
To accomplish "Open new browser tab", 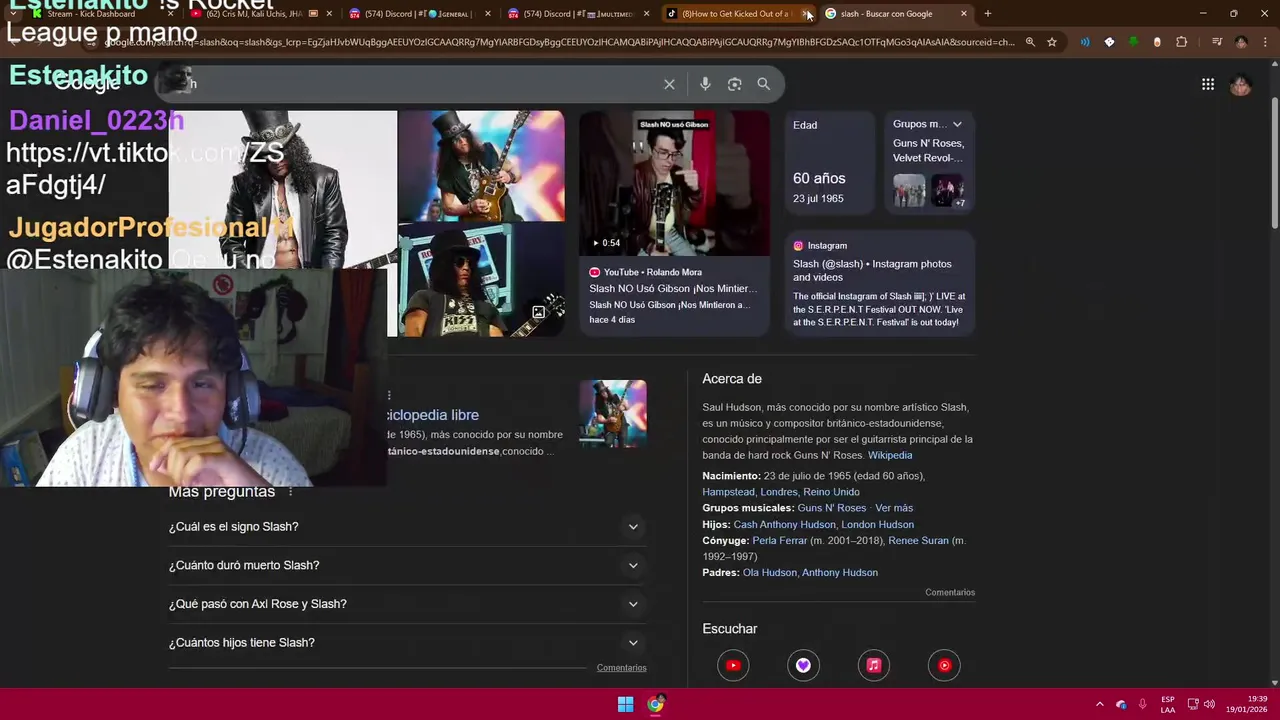I will pos(988,14).
